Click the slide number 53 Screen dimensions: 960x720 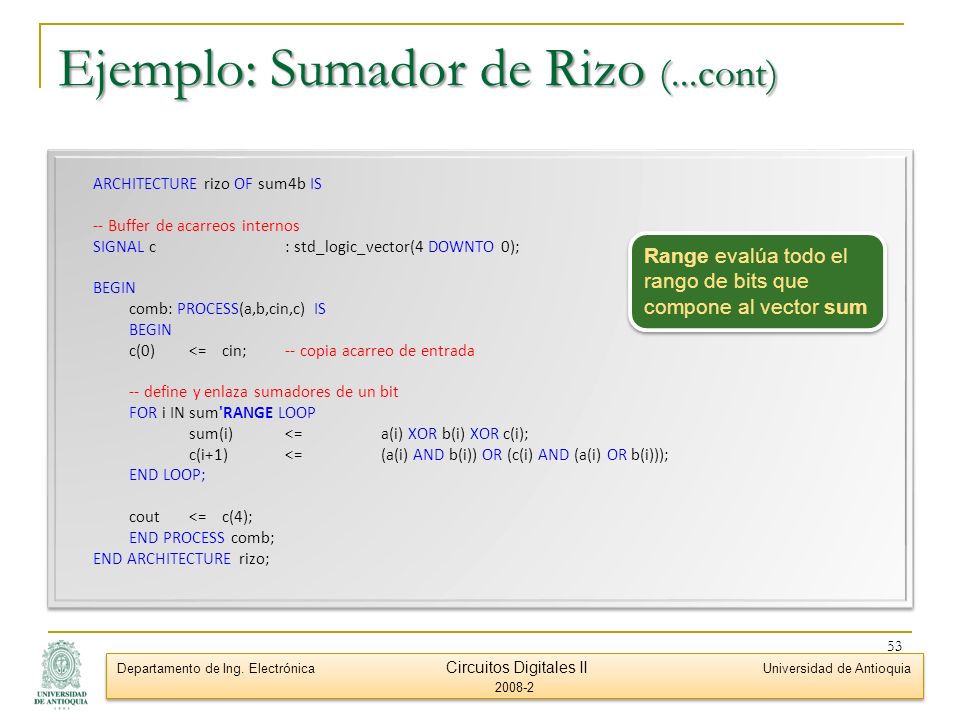(894, 646)
